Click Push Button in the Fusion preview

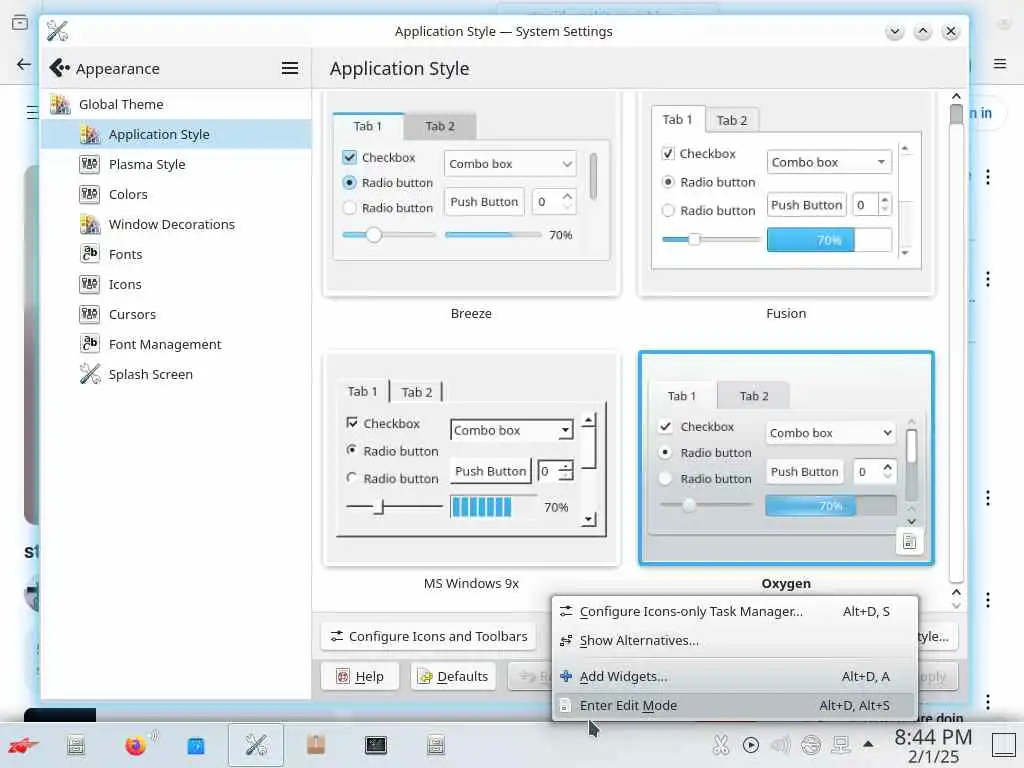[x=807, y=205]
